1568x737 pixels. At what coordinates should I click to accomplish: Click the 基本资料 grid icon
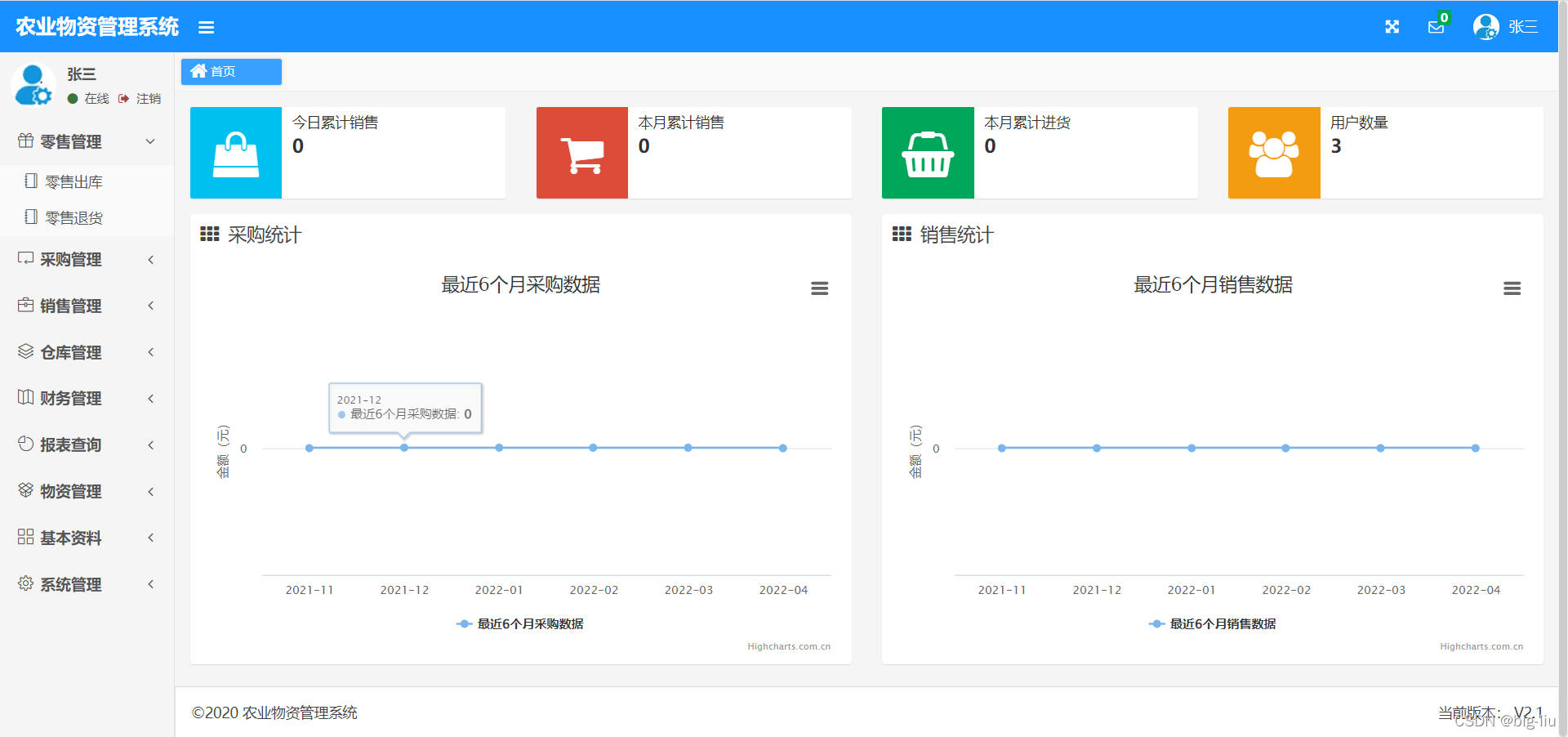point(26,537)
